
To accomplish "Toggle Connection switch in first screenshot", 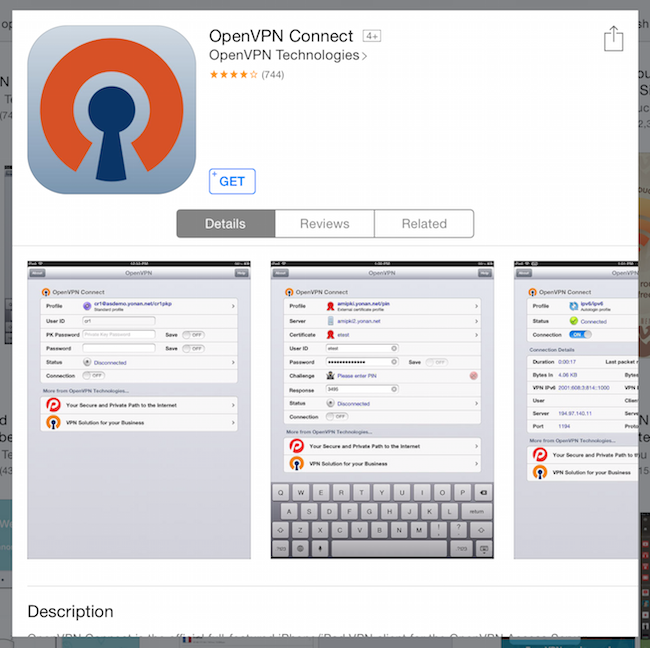I will click(x=98, y=375).
